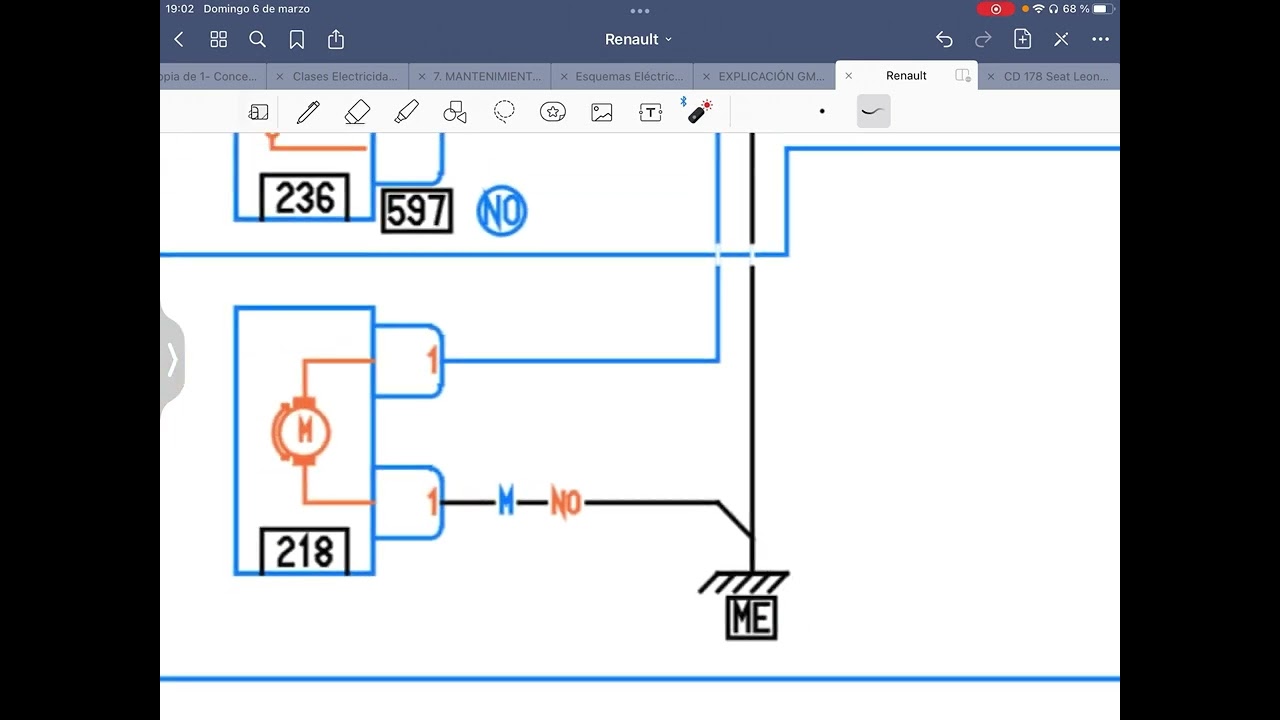Go back using the back chevron
This screenshot has height=720, width=1280.
click(x=179, y=39)
